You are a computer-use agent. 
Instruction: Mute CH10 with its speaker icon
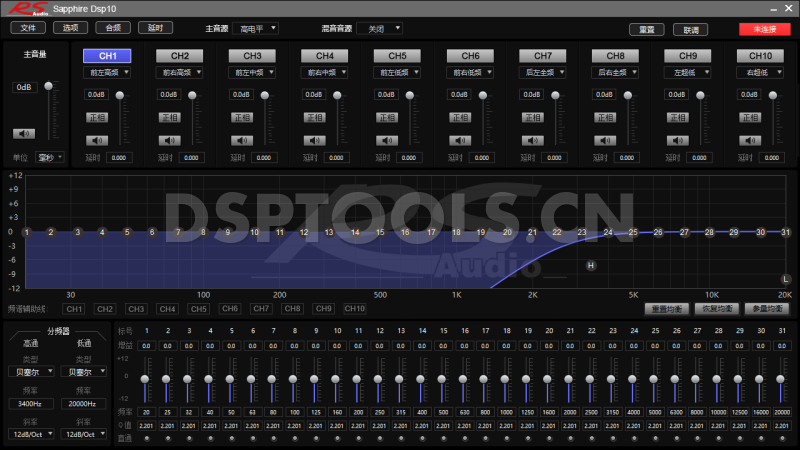click(x=749, y=140)
